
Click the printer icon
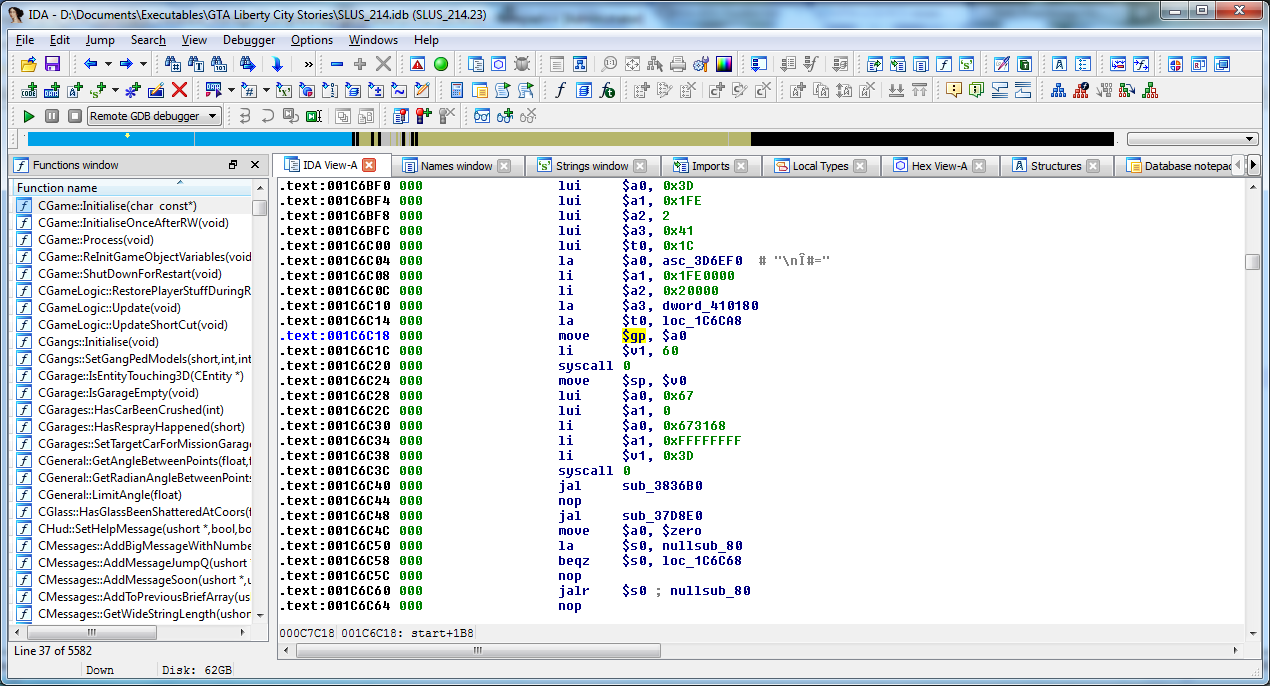tap(678, 64)
